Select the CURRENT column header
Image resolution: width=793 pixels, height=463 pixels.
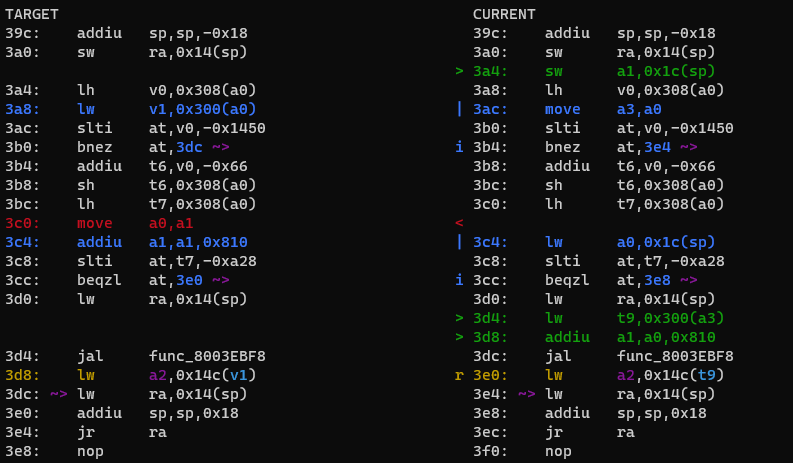(x=504, y=14)
